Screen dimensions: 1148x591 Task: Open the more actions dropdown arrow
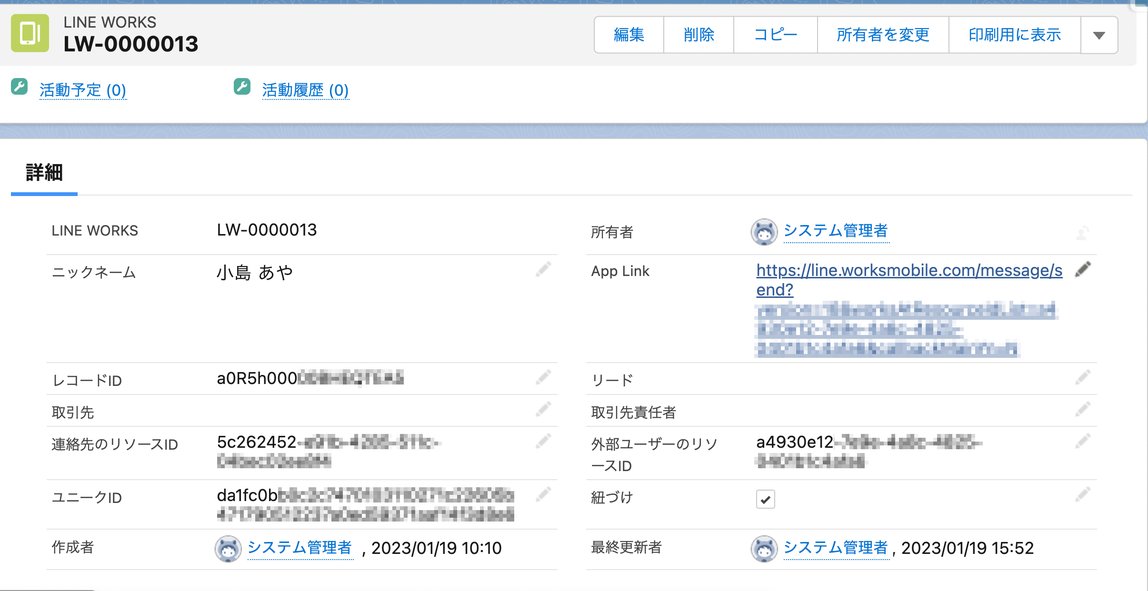(x=1099, y=35)
